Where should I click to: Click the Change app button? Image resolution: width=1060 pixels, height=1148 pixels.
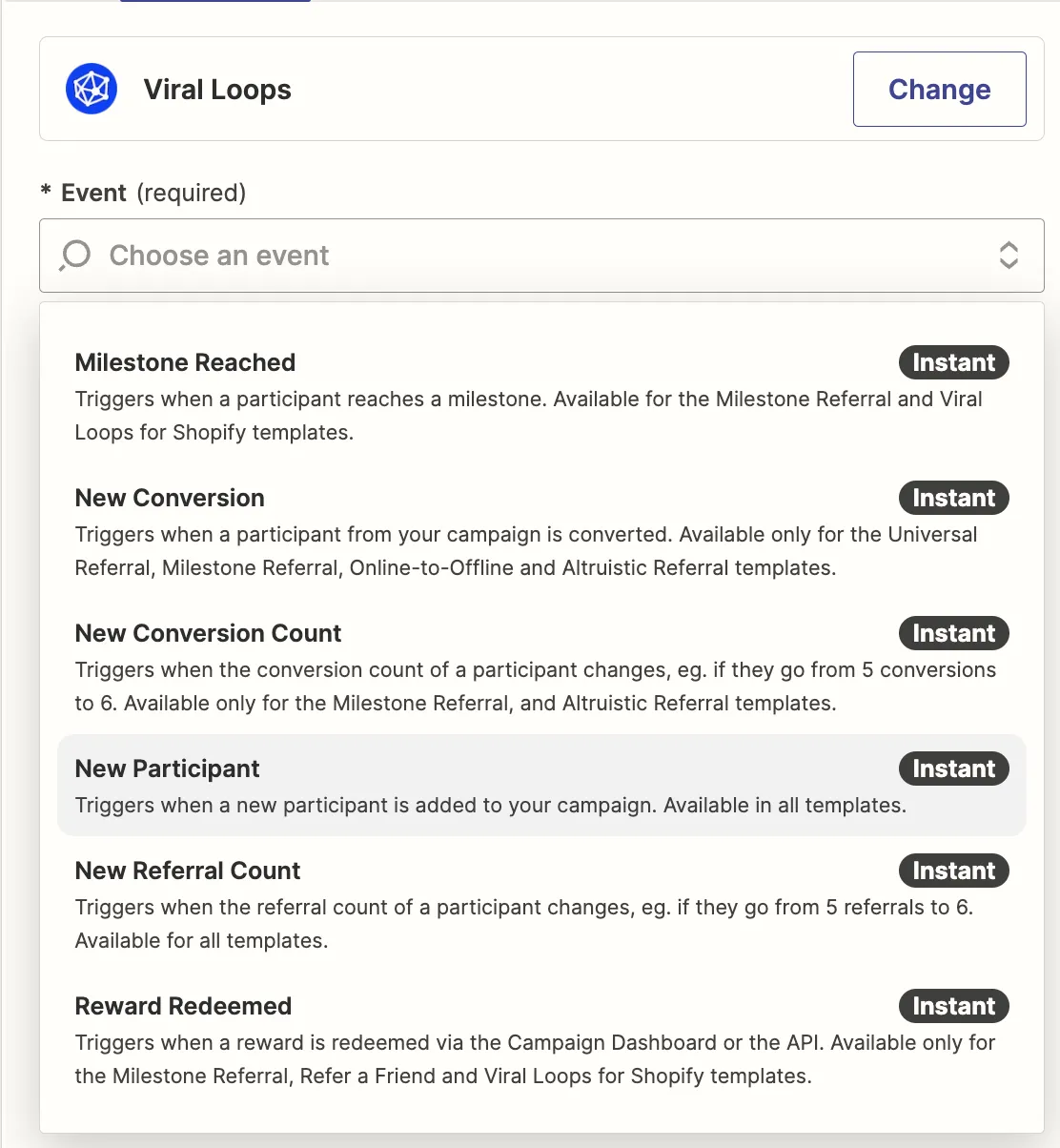coord(939,89)
